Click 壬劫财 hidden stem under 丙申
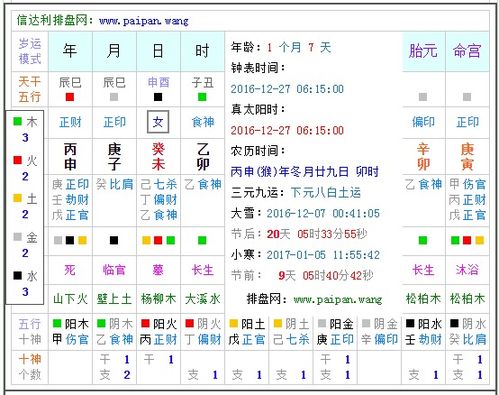The height and width of the screenshot is (395, 499). [x=70, y=200]
